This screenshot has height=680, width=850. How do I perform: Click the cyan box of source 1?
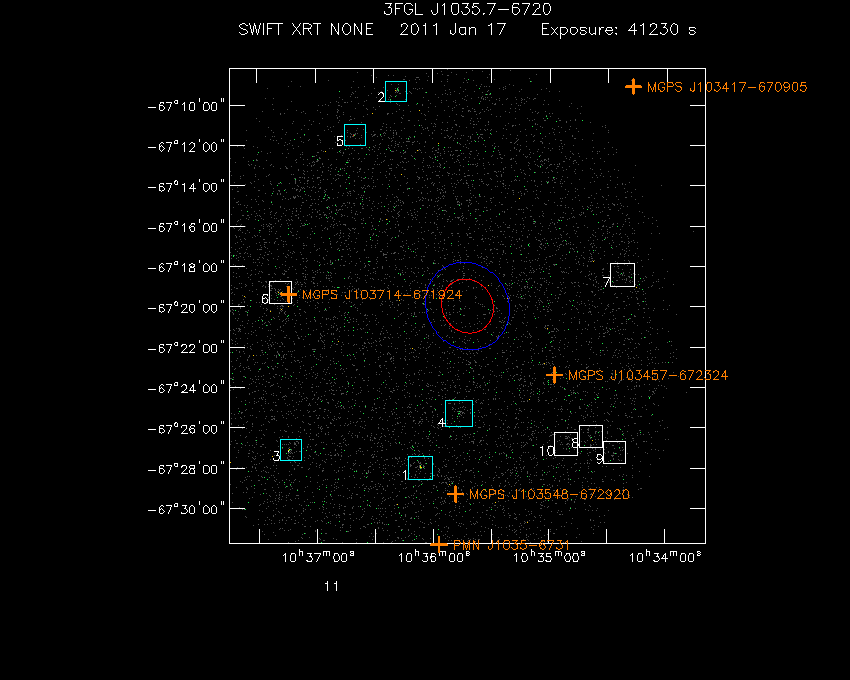point(420,468)
